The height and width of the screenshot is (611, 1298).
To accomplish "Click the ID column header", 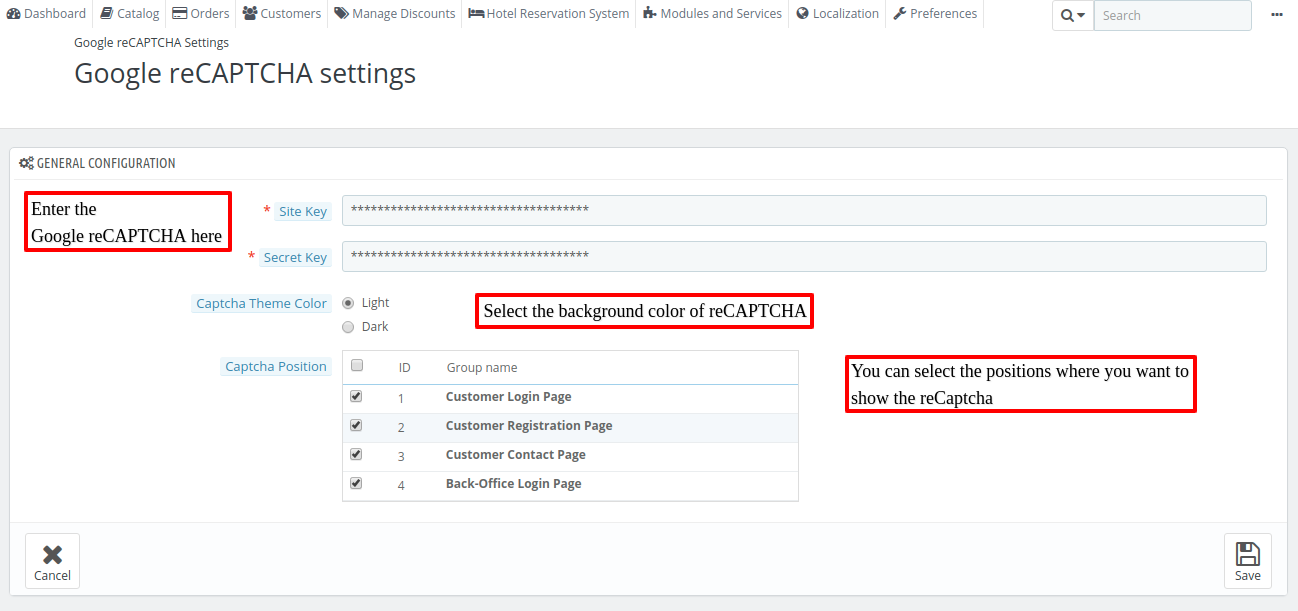I will pos(405,368).
